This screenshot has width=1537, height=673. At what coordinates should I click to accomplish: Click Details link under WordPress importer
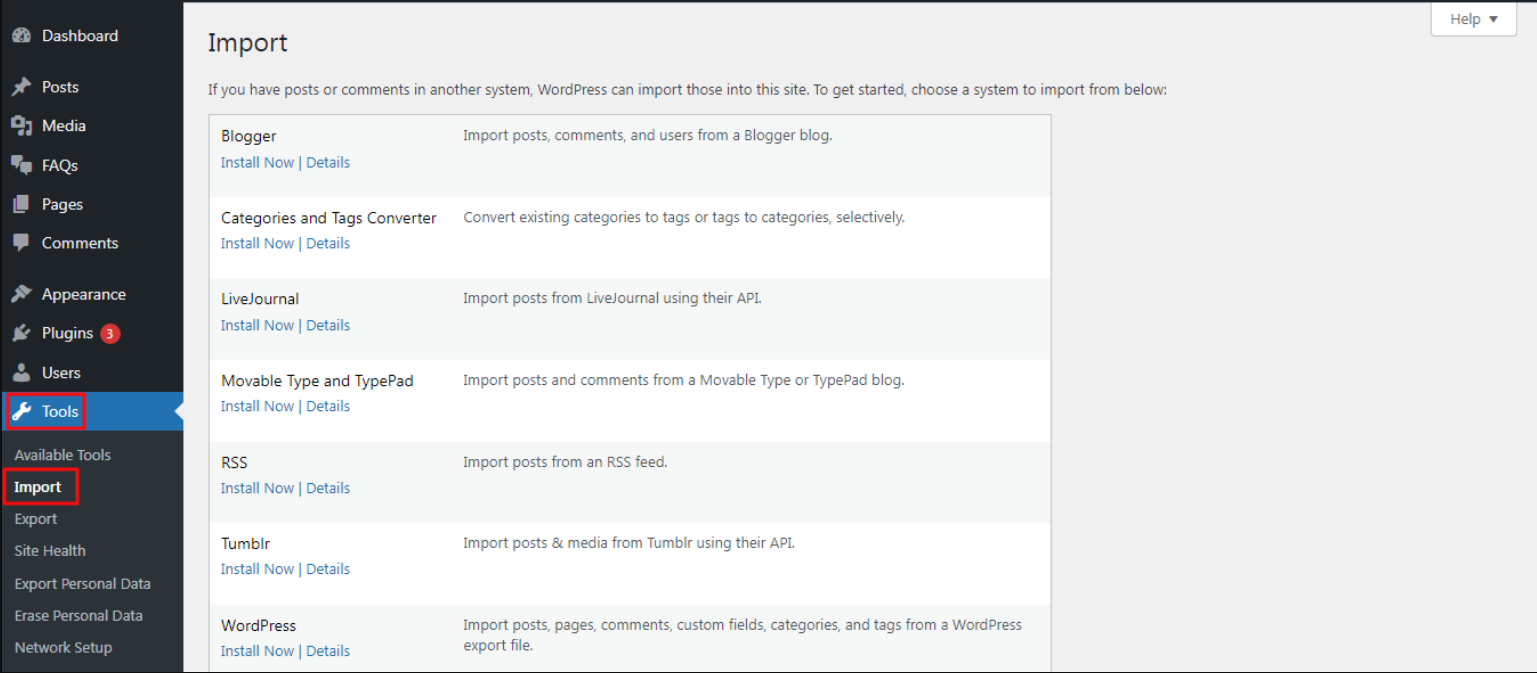pos(328,651)
